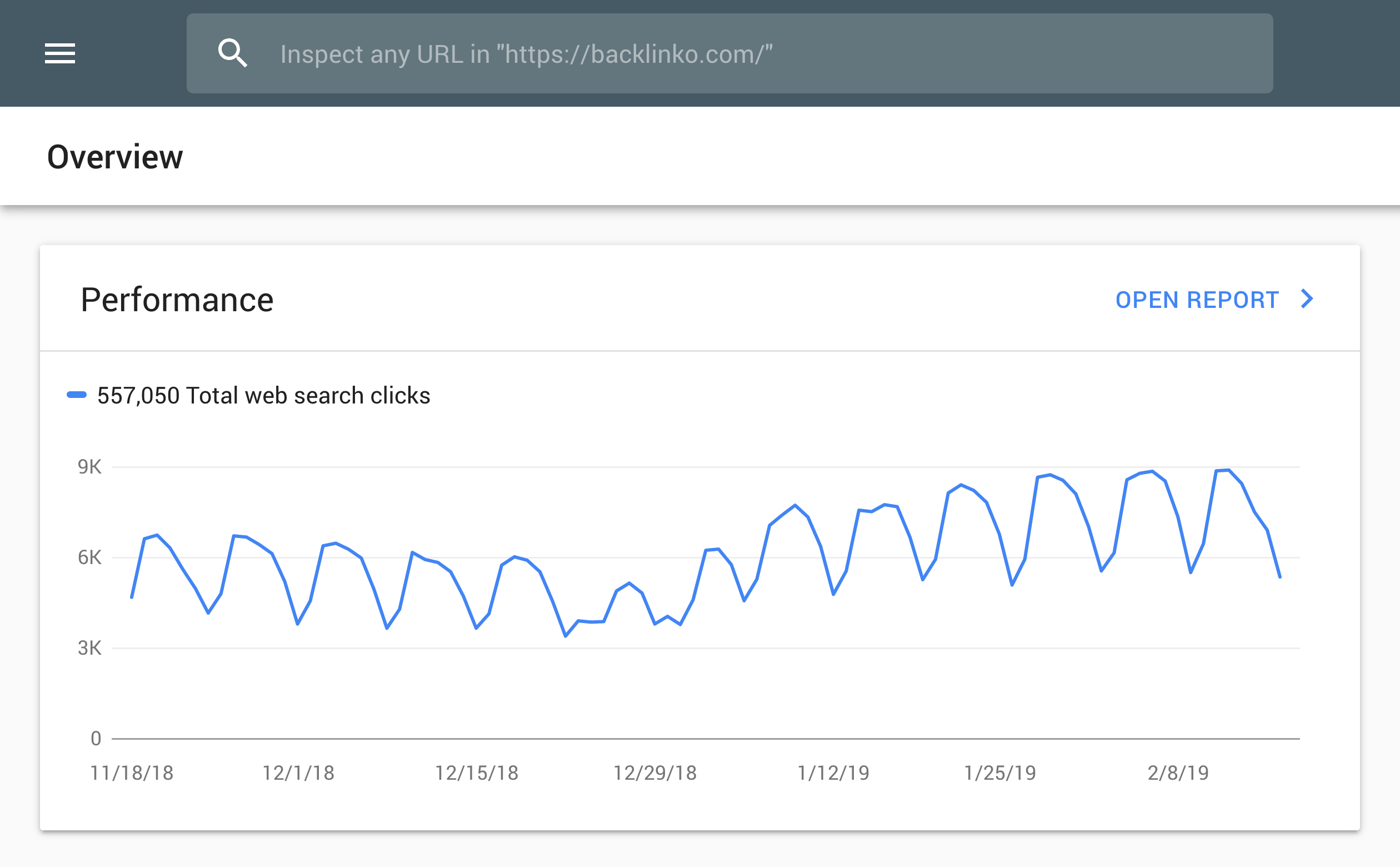Select the 12/29/18 date axis label
Viewport: 1400px width, 867px height.
655,773
